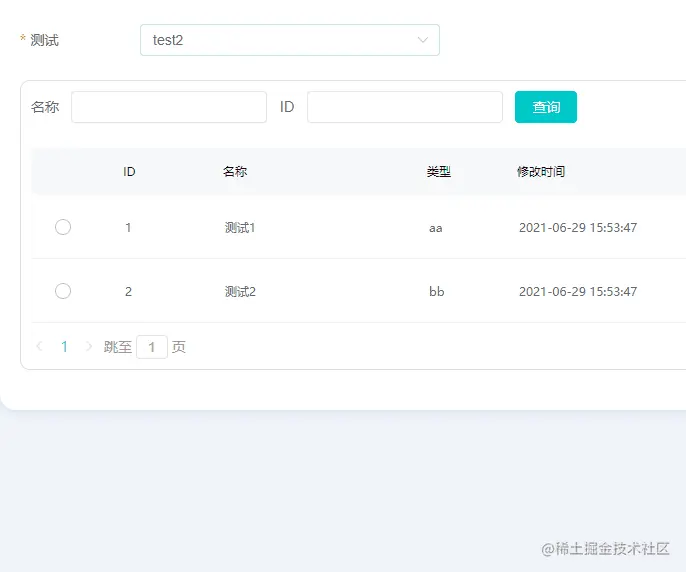Focus the 名称 search input field

[169, 107]
